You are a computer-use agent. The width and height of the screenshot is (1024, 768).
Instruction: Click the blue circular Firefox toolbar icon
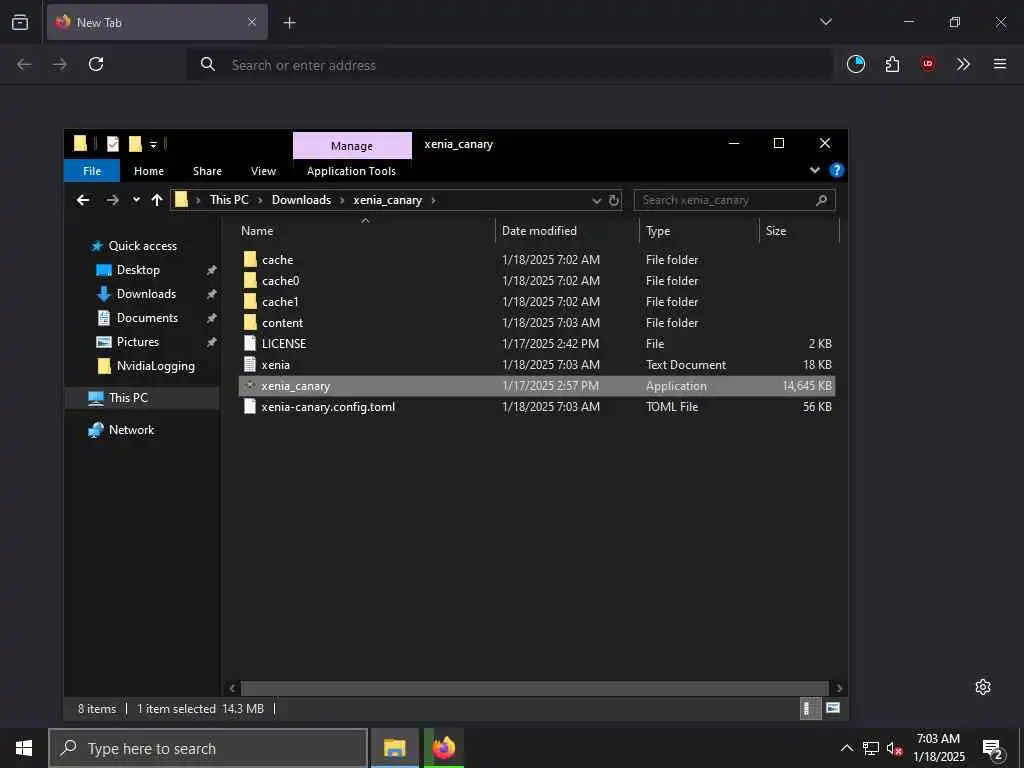(x=856, y=64)
